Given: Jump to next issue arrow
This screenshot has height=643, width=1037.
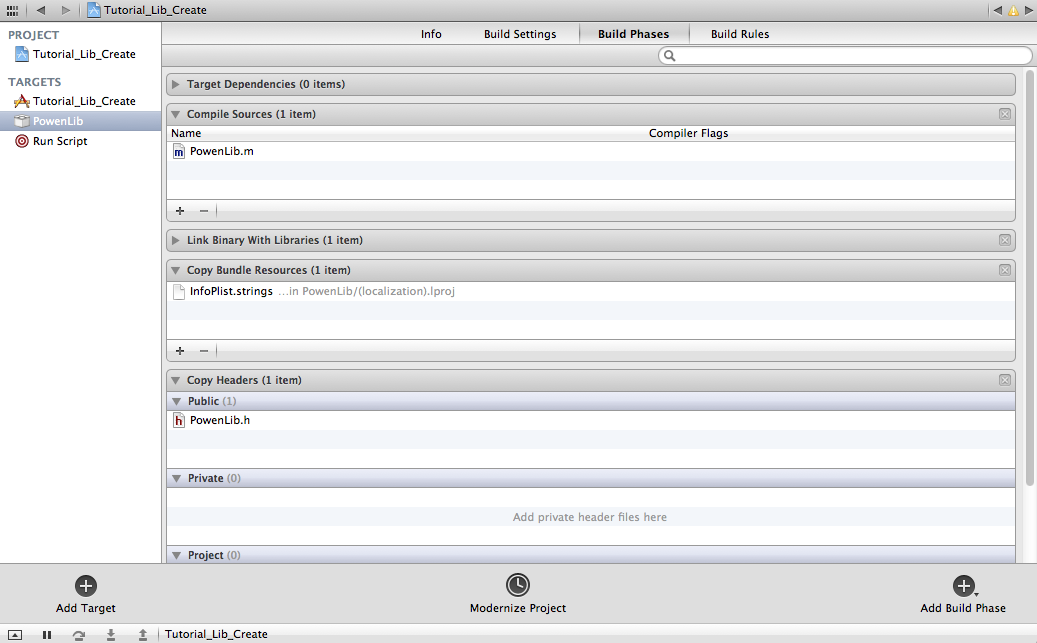Looking at the screenshot, I should 1029,10.
